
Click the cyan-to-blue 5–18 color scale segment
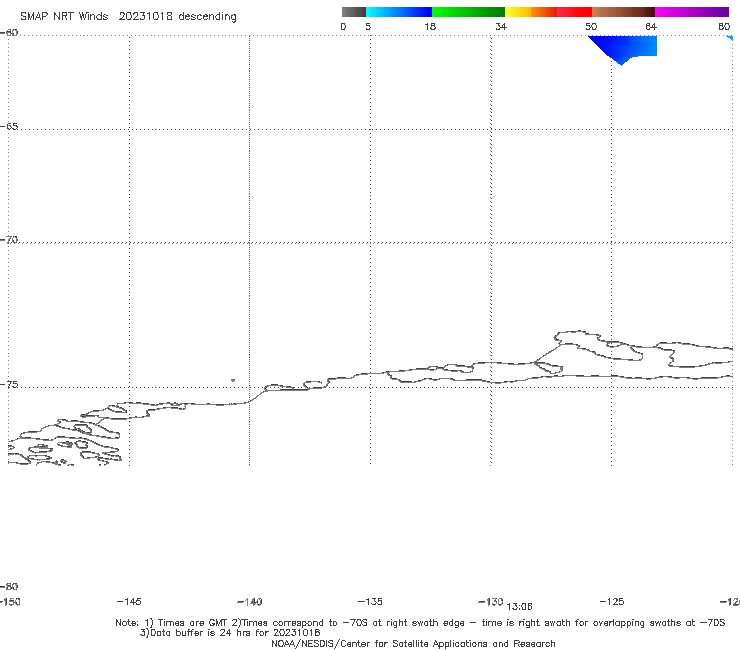pos(399,12)
